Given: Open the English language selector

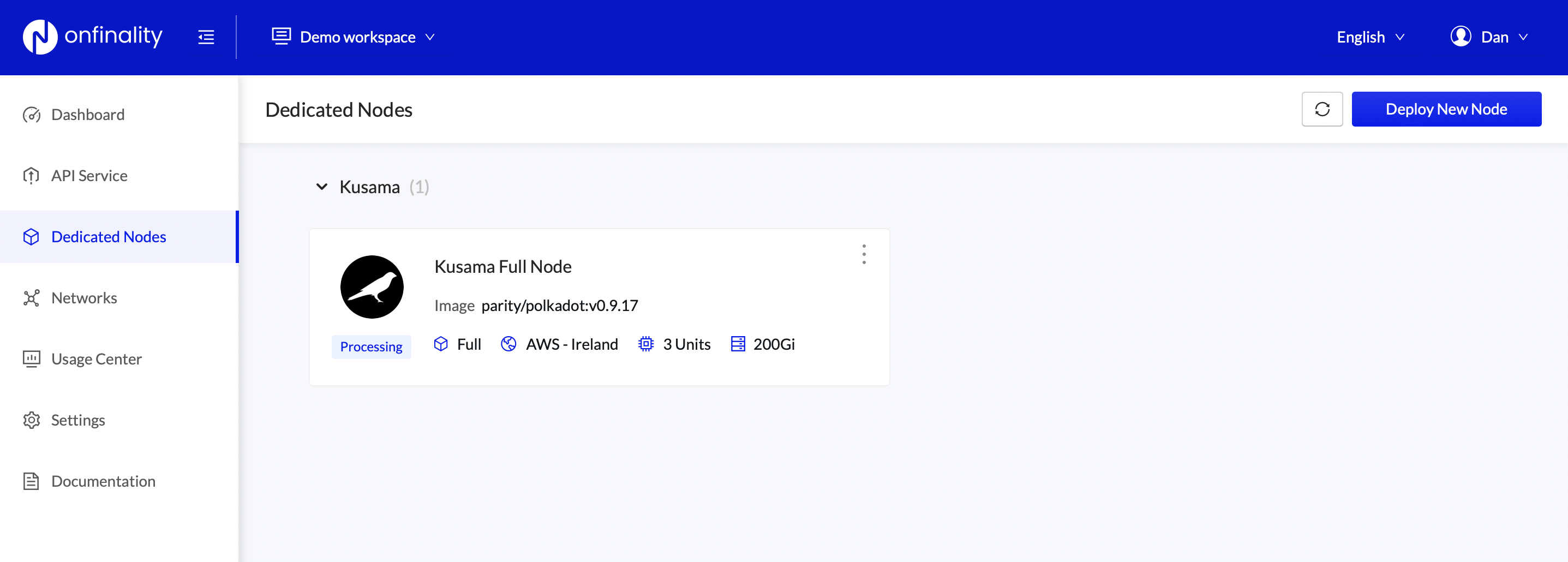Looking at the screenshot, I should [1369, 37].
